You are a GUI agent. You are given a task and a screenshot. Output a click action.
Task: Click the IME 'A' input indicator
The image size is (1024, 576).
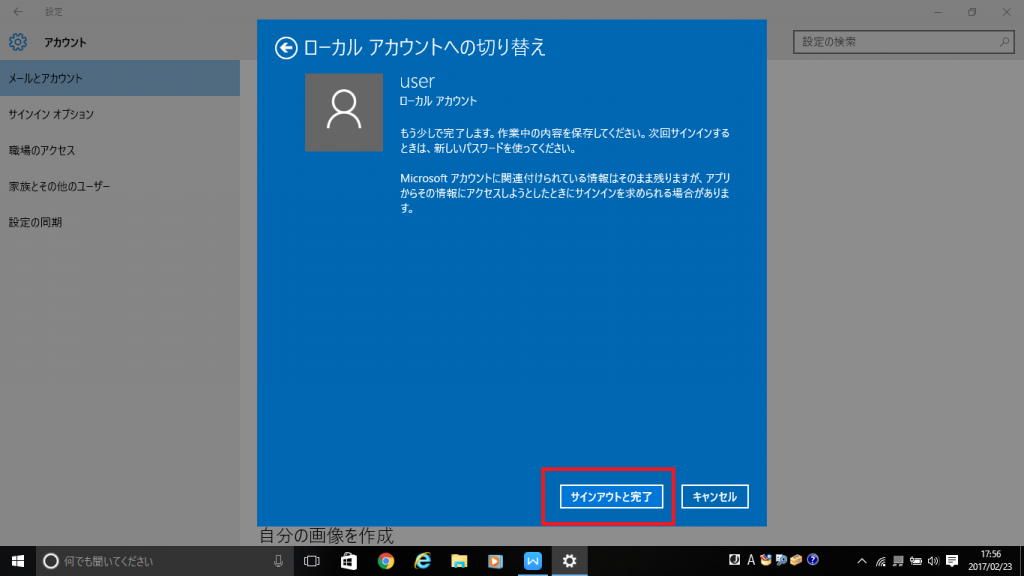coord(751,561)
